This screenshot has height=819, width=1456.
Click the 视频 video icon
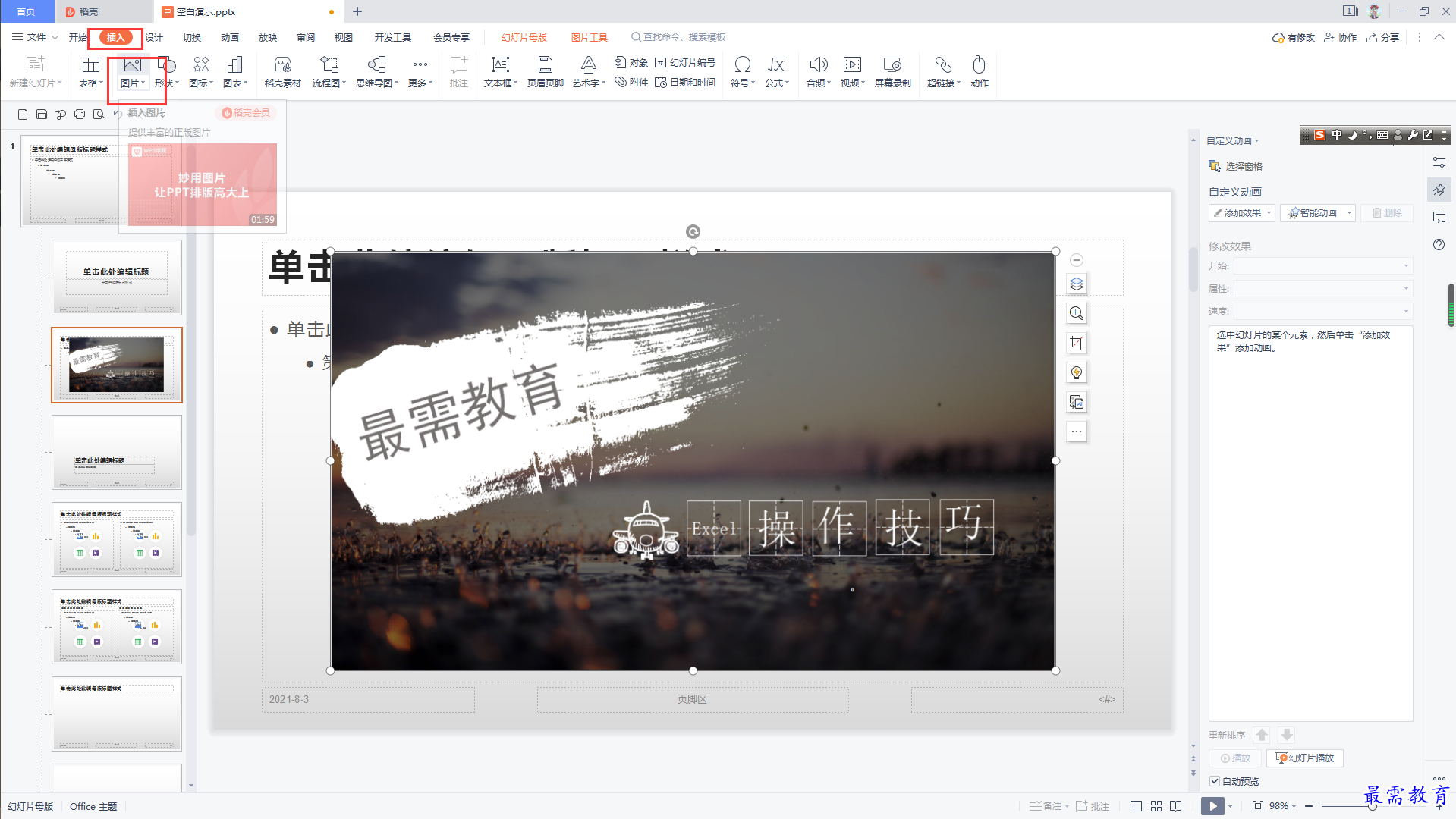click(852, 64)
